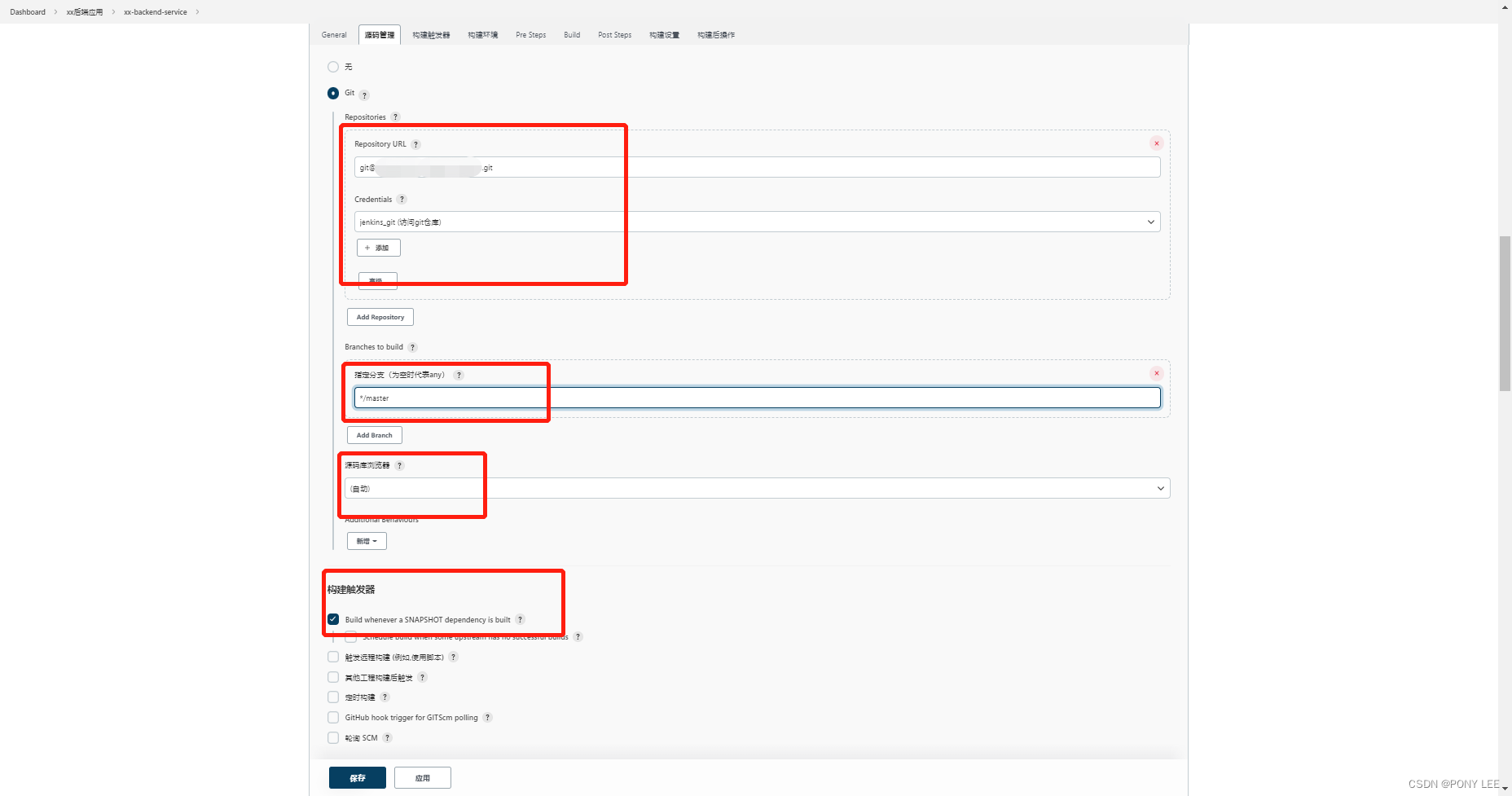This screenshot has height=796, width=1512.
Task: Go to xx后端应用 breadcrumb link
Action: pyautogui.click(x=85, y=12)
